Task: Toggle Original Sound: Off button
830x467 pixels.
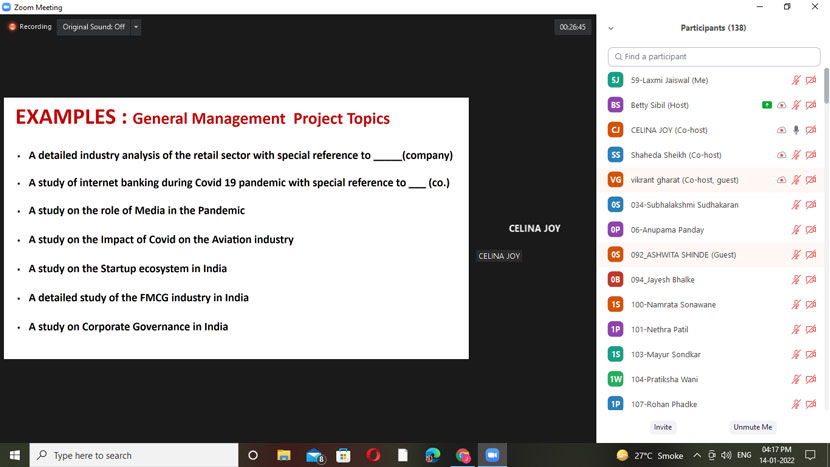Action: 93,27
